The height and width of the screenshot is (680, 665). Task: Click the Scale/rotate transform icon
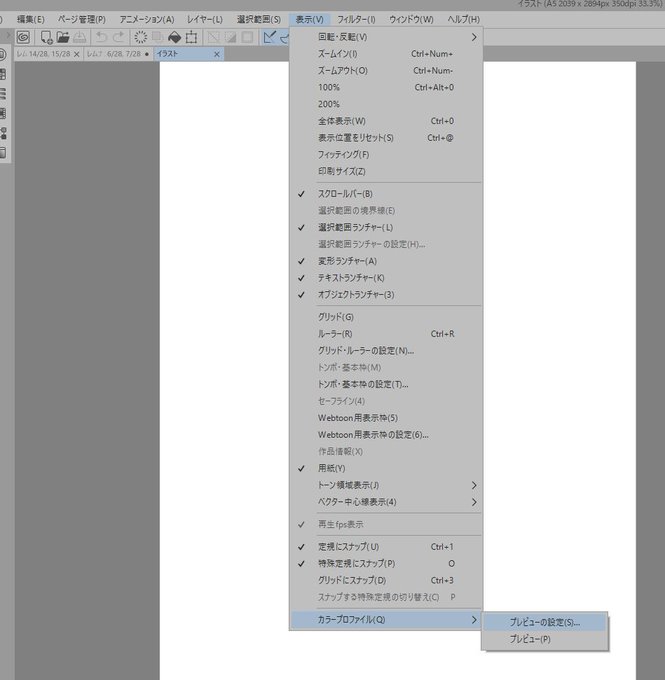pyautogui.click(x=191, y=37)
